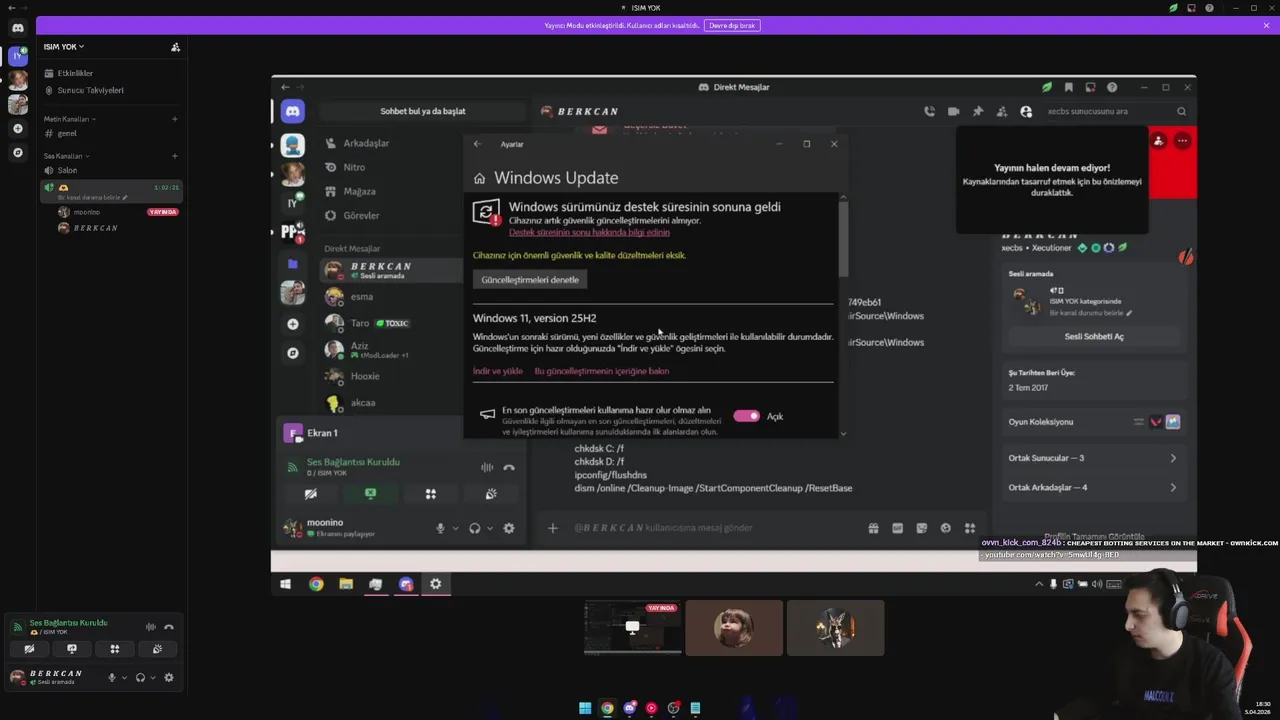This screenshot has width=1280, height=720.
Task: Start voice call icon in streamed BERKCAN chat
Action: point(929,111)
